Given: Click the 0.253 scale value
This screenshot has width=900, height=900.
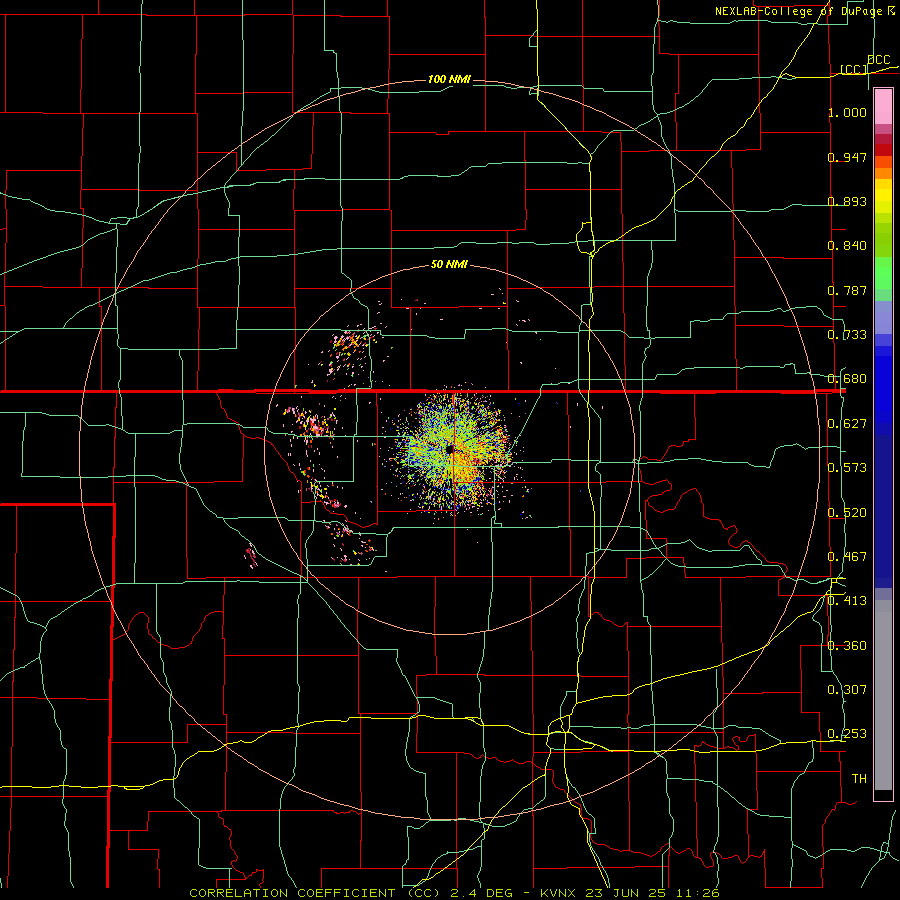Looking at the screenshot, I should (x=847, y=734).
